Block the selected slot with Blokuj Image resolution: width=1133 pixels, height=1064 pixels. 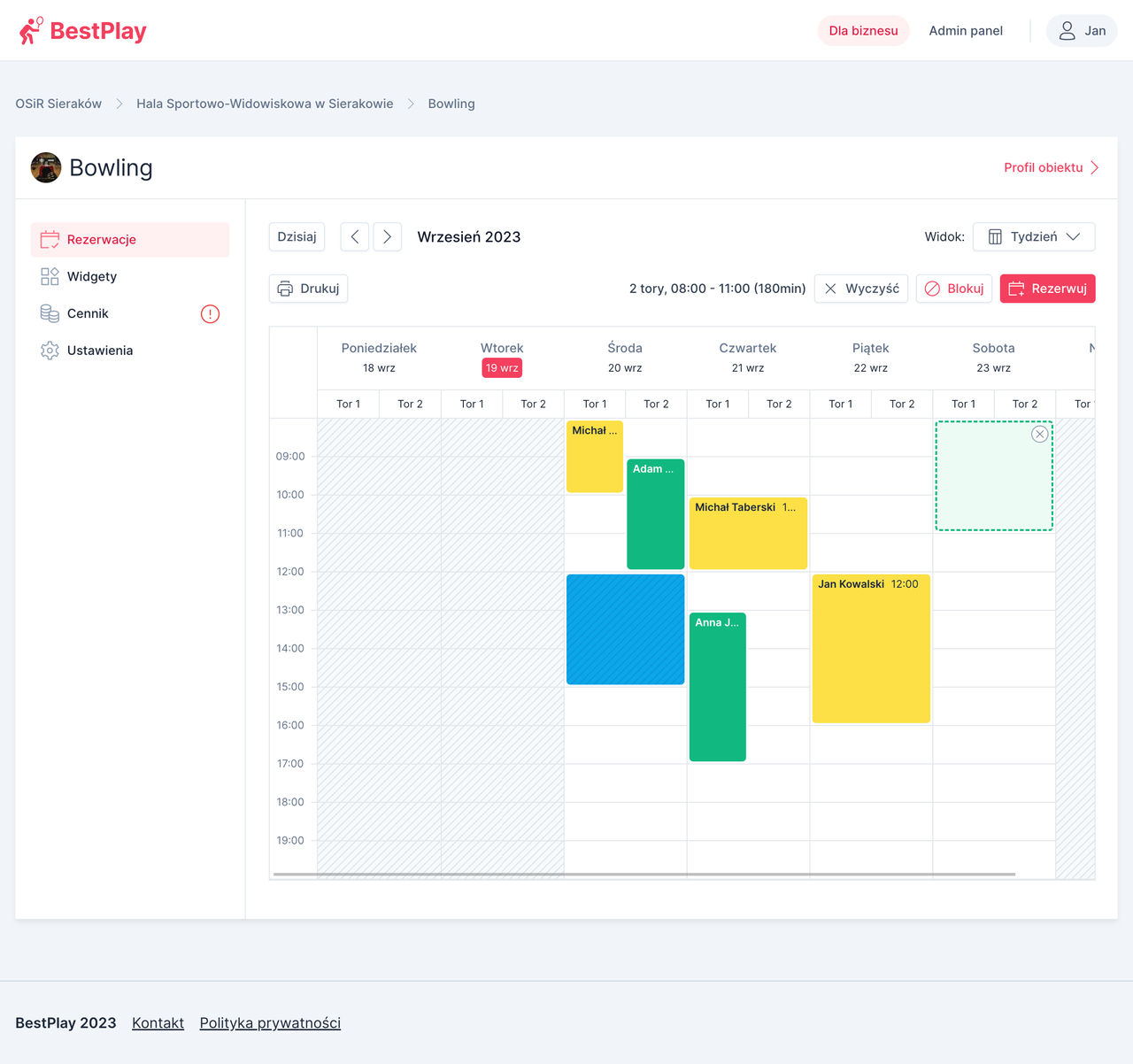tap(953, 289)
